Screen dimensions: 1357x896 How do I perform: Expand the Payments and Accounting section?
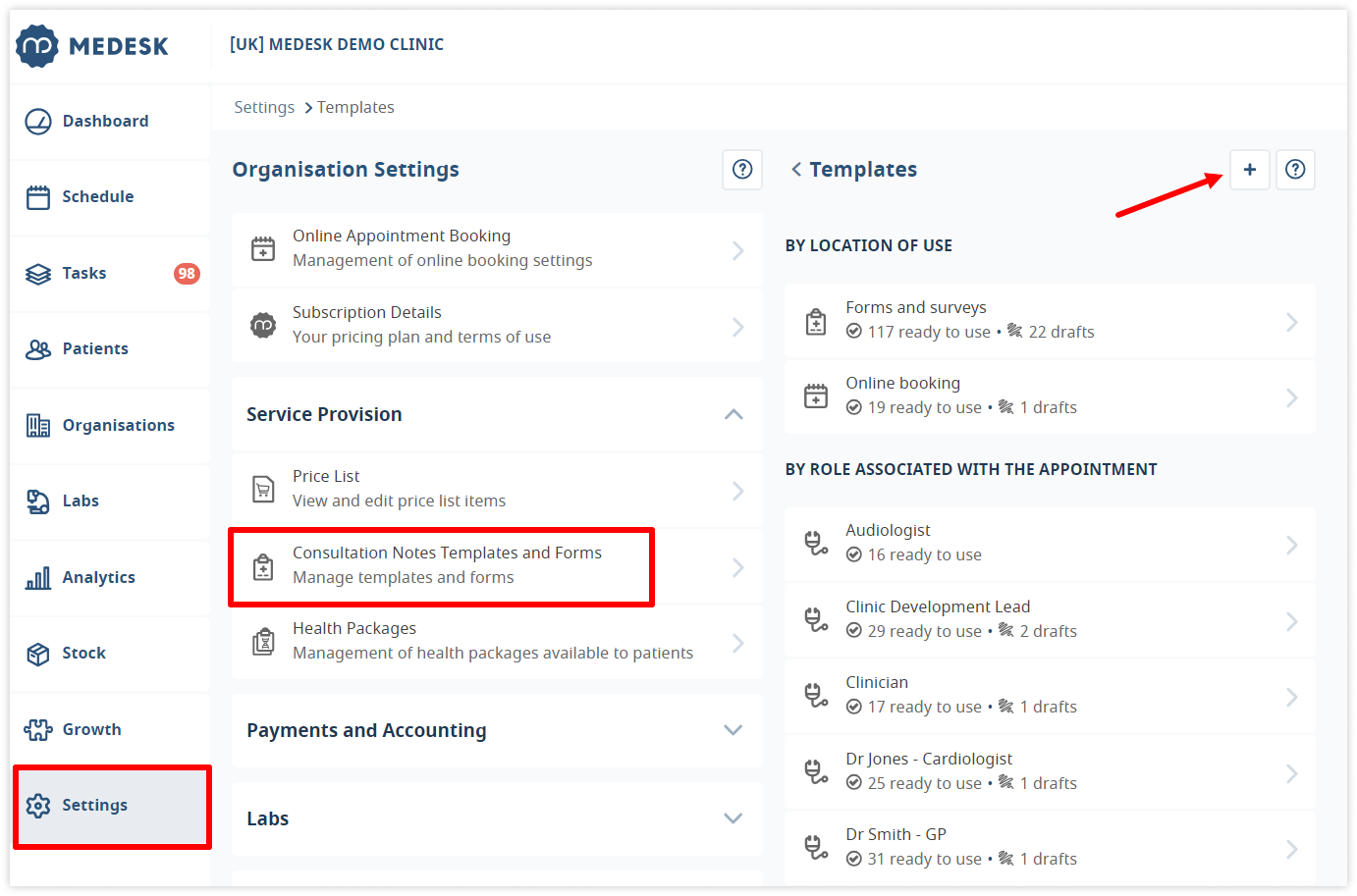tap(733, 730)
